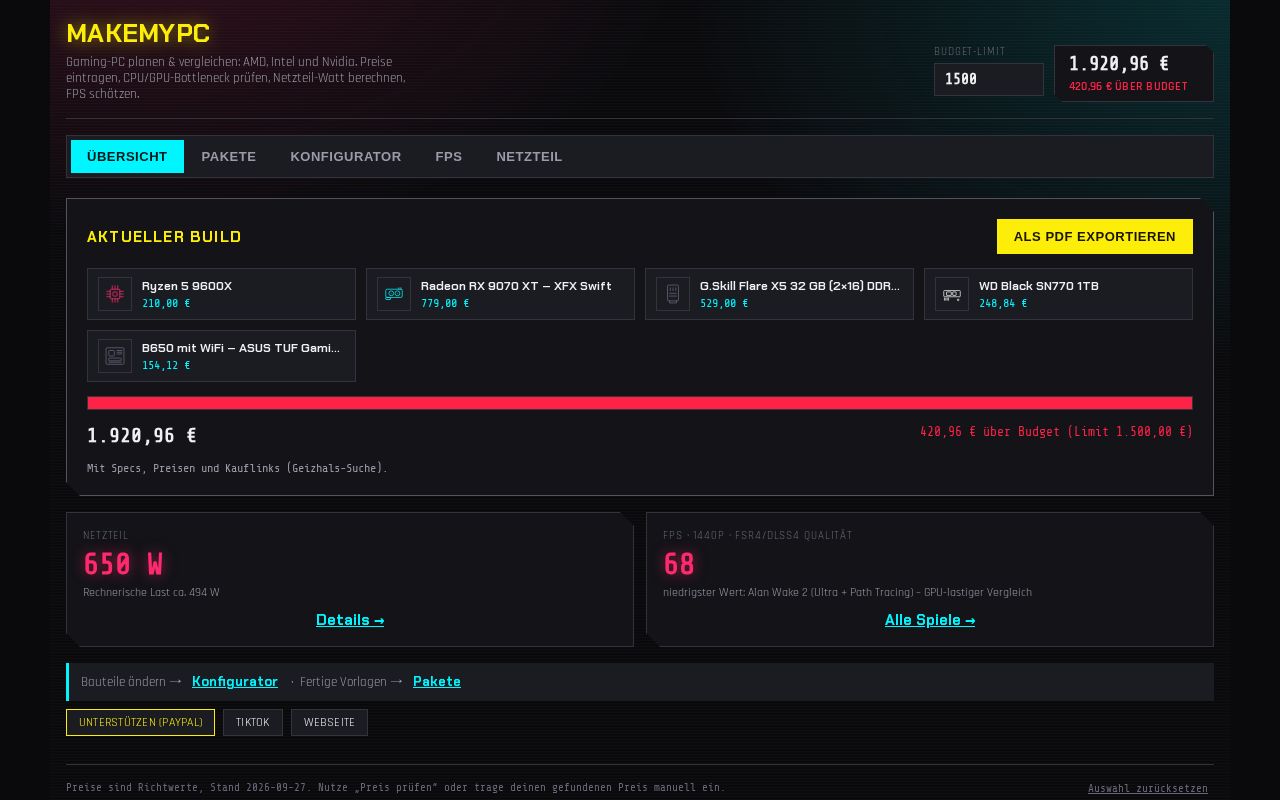Click the RAM icon beside G.Skill Flare X5

[673, 294]
